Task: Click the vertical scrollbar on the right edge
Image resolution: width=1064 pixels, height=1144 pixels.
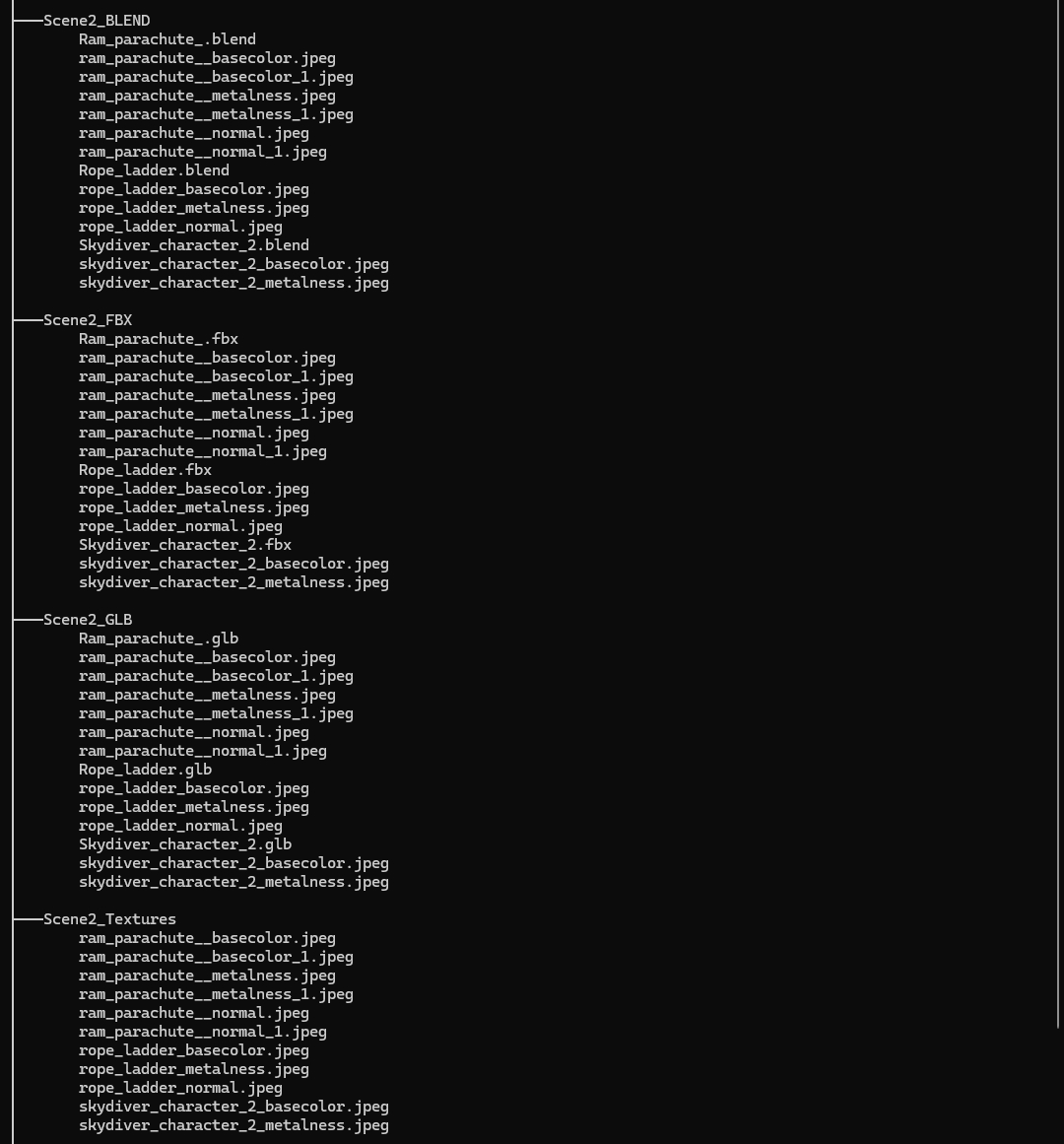Action: [x=1059, y=512]
